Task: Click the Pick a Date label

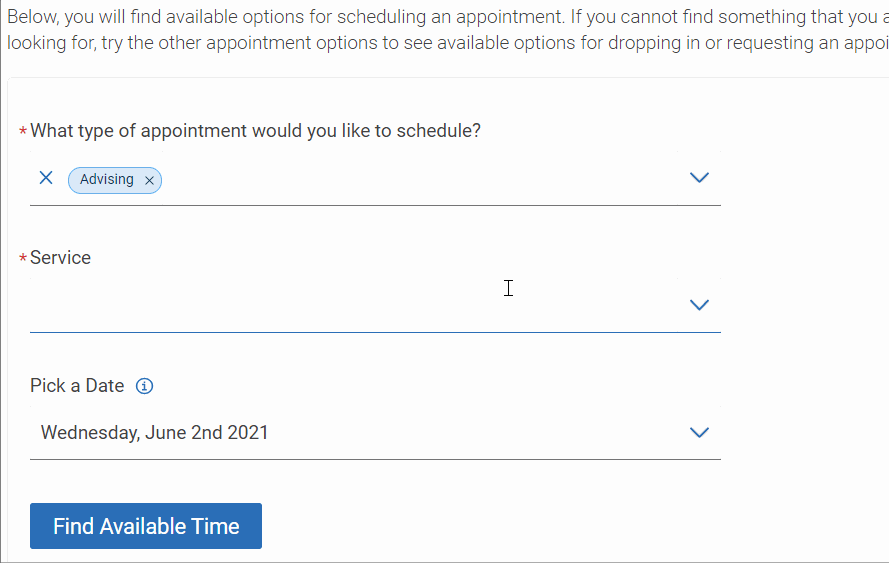Action: (x=77, y=386)
